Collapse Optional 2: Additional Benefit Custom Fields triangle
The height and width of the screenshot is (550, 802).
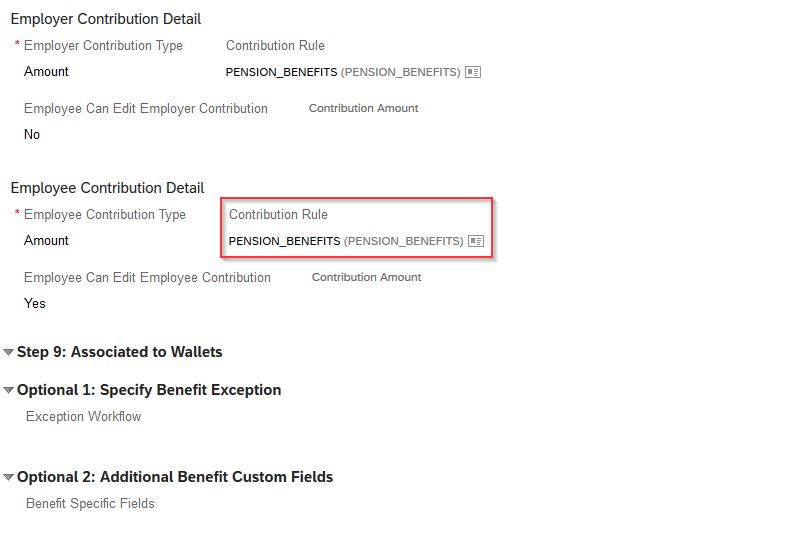coord(8,477)
